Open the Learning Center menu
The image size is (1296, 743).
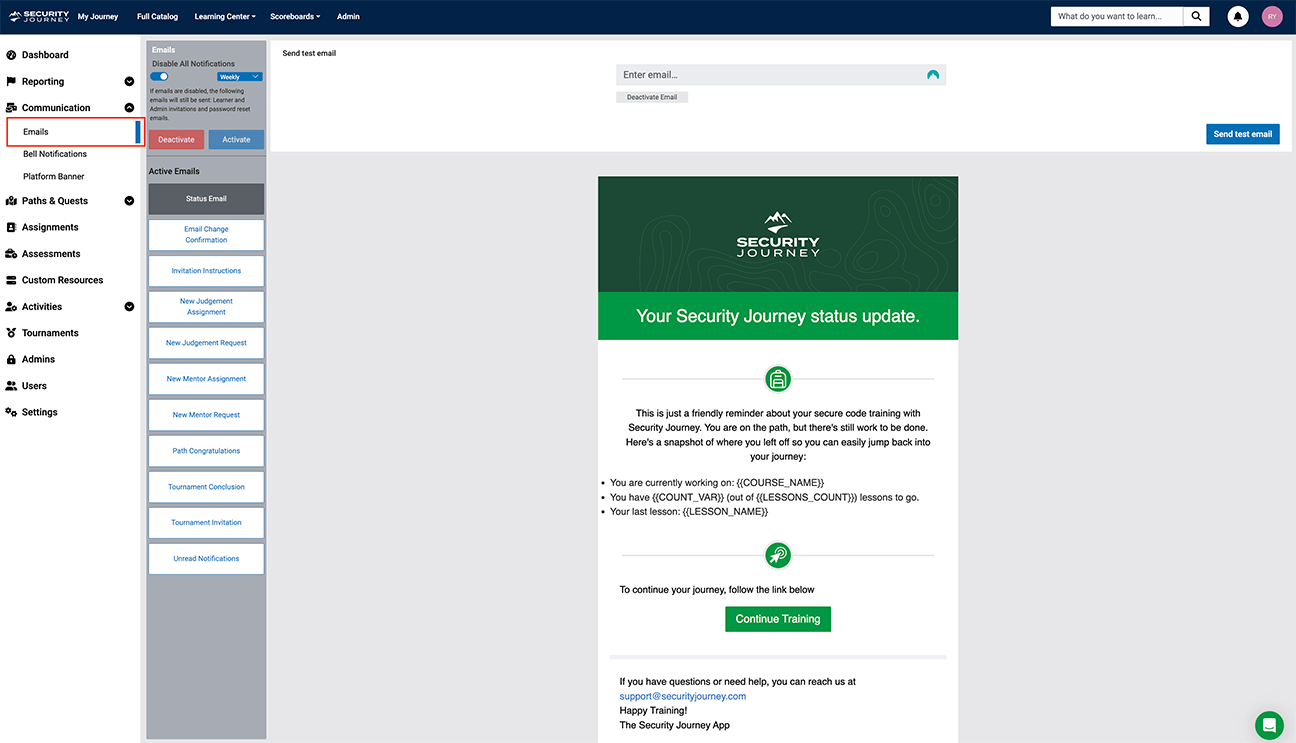pos(224,16)
